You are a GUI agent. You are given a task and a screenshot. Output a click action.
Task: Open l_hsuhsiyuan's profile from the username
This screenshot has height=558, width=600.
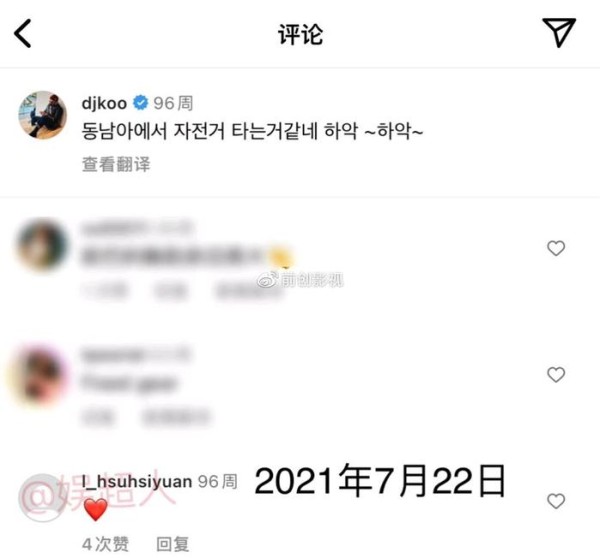pyautogui.click(x=137, y=481)
